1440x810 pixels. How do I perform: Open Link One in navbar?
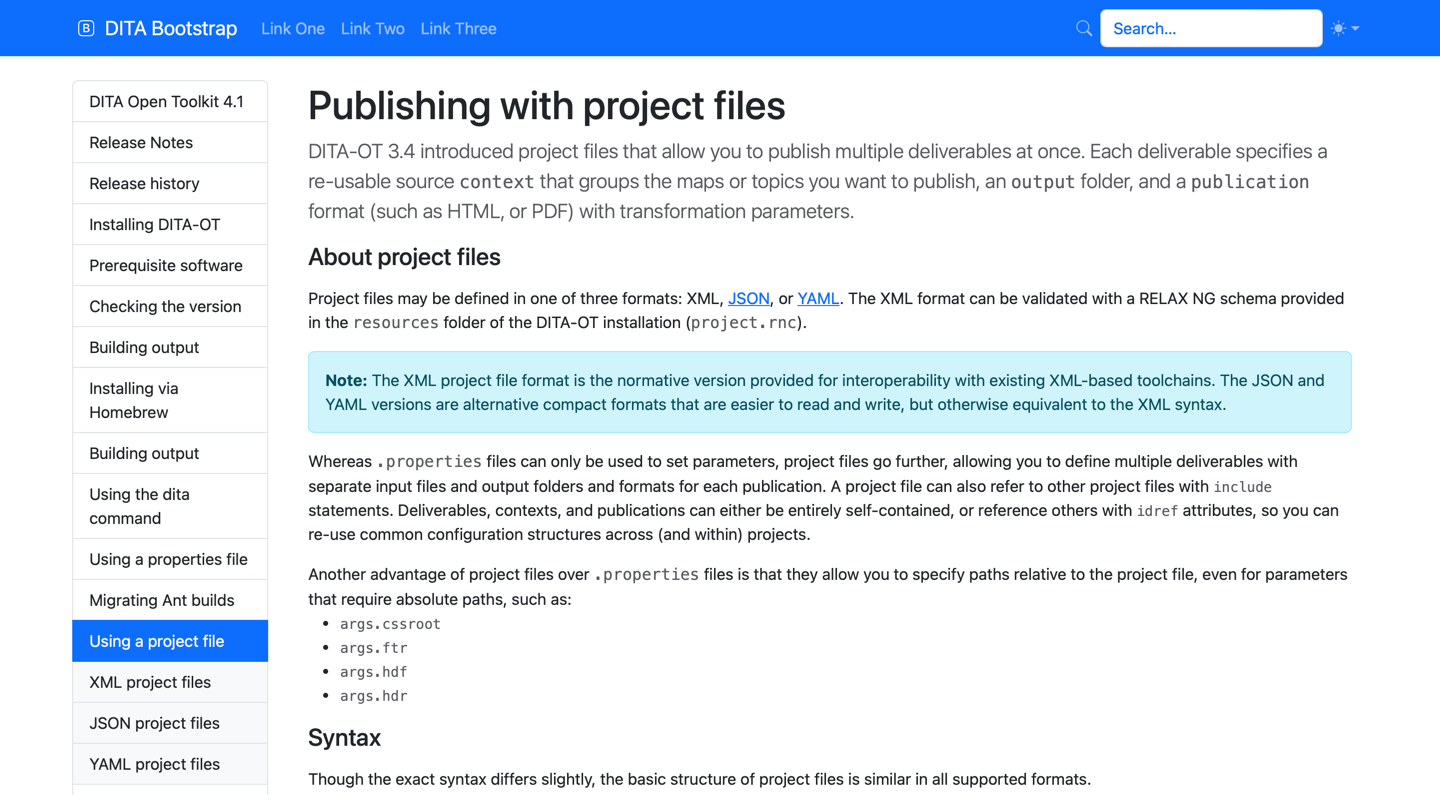[x=292, y=29]
